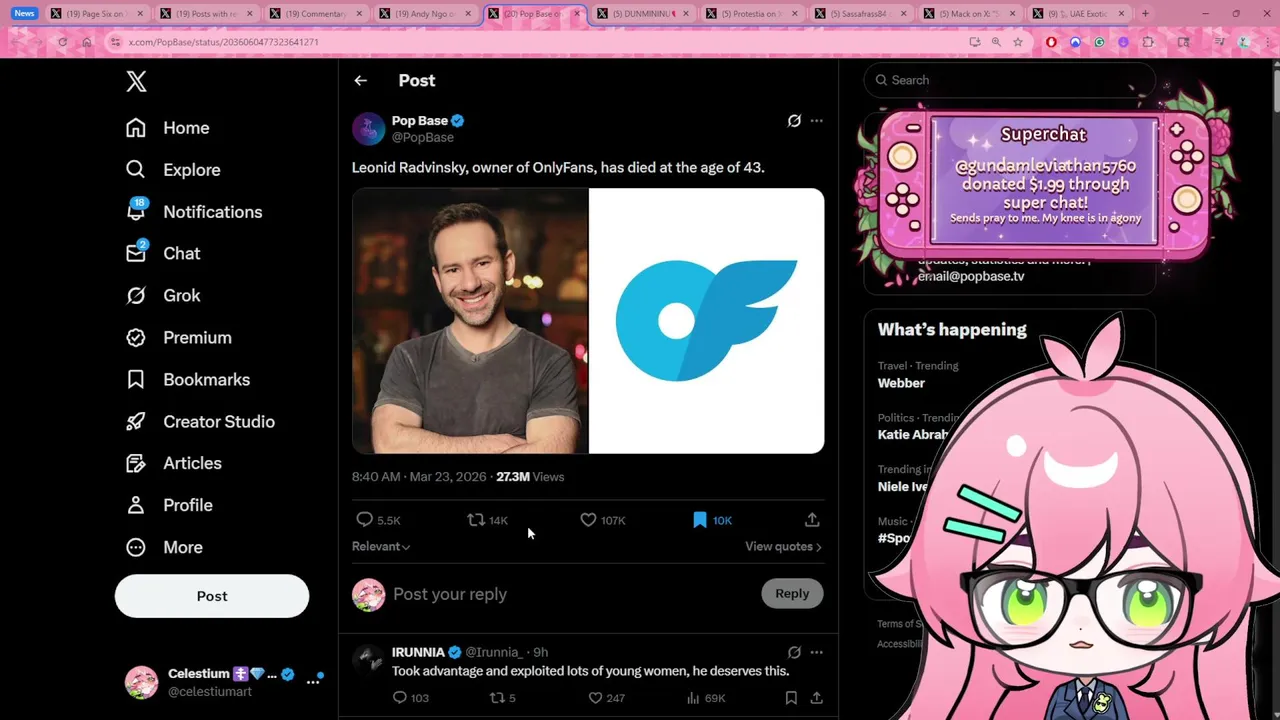This screenshot has height=720, width=1280.
Task: Open Articles in the sidebar
Action: click(174, 464)
